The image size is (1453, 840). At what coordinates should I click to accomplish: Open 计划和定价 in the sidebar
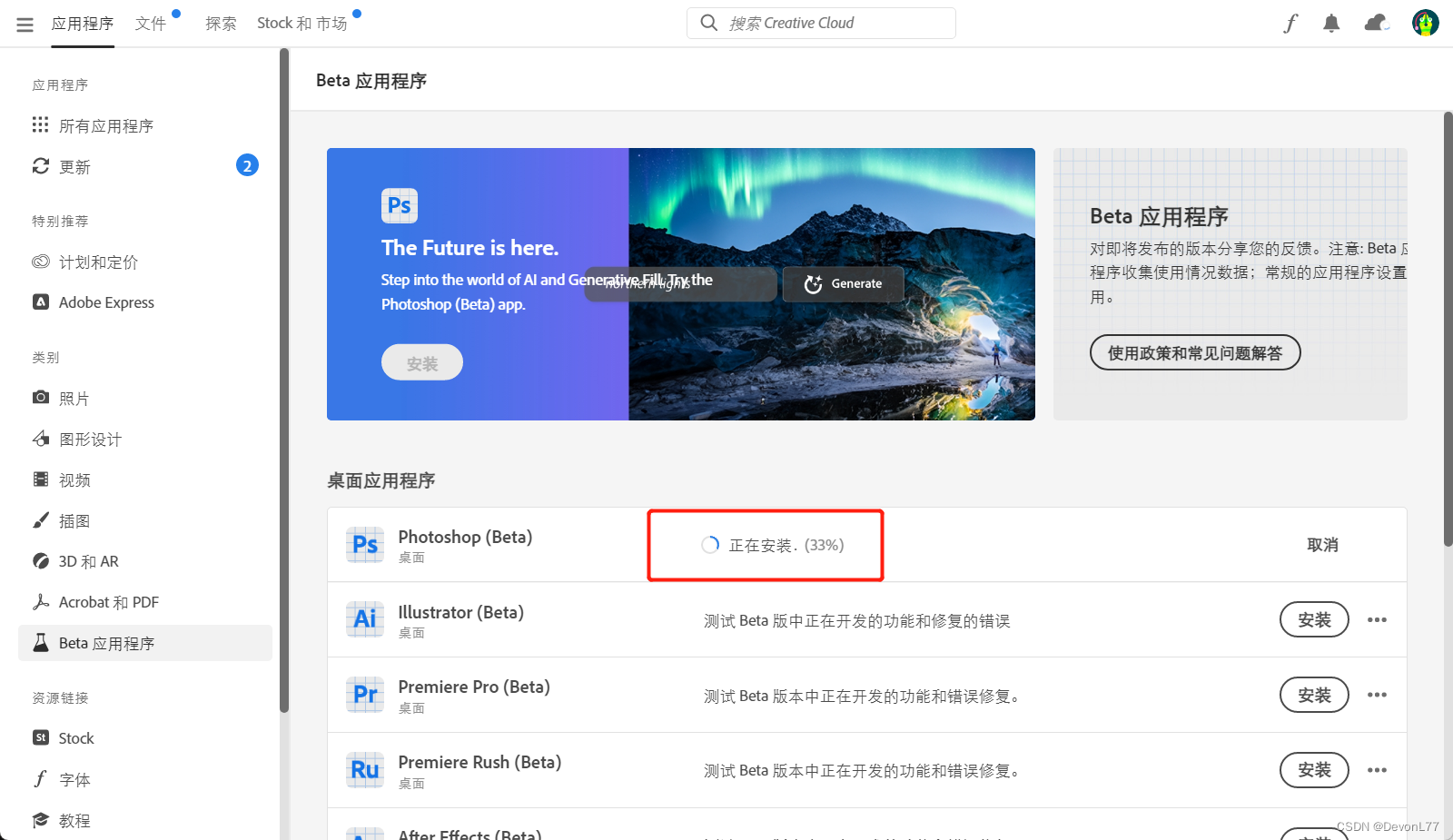point(145,262)
